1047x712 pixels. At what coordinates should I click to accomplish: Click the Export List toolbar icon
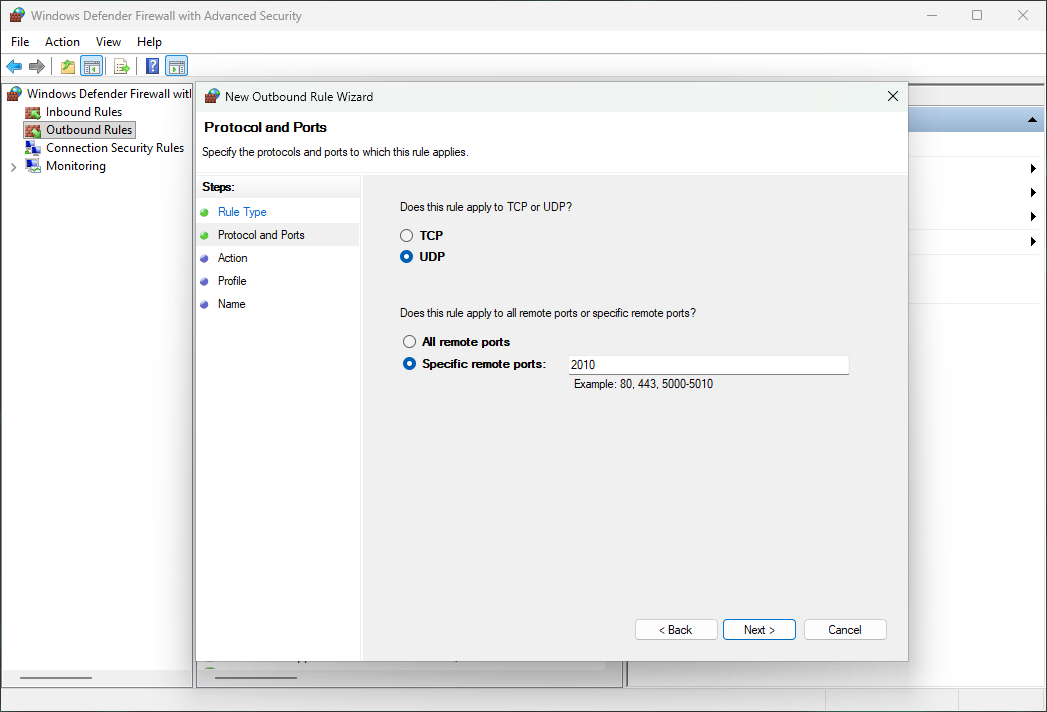point(122,67)
